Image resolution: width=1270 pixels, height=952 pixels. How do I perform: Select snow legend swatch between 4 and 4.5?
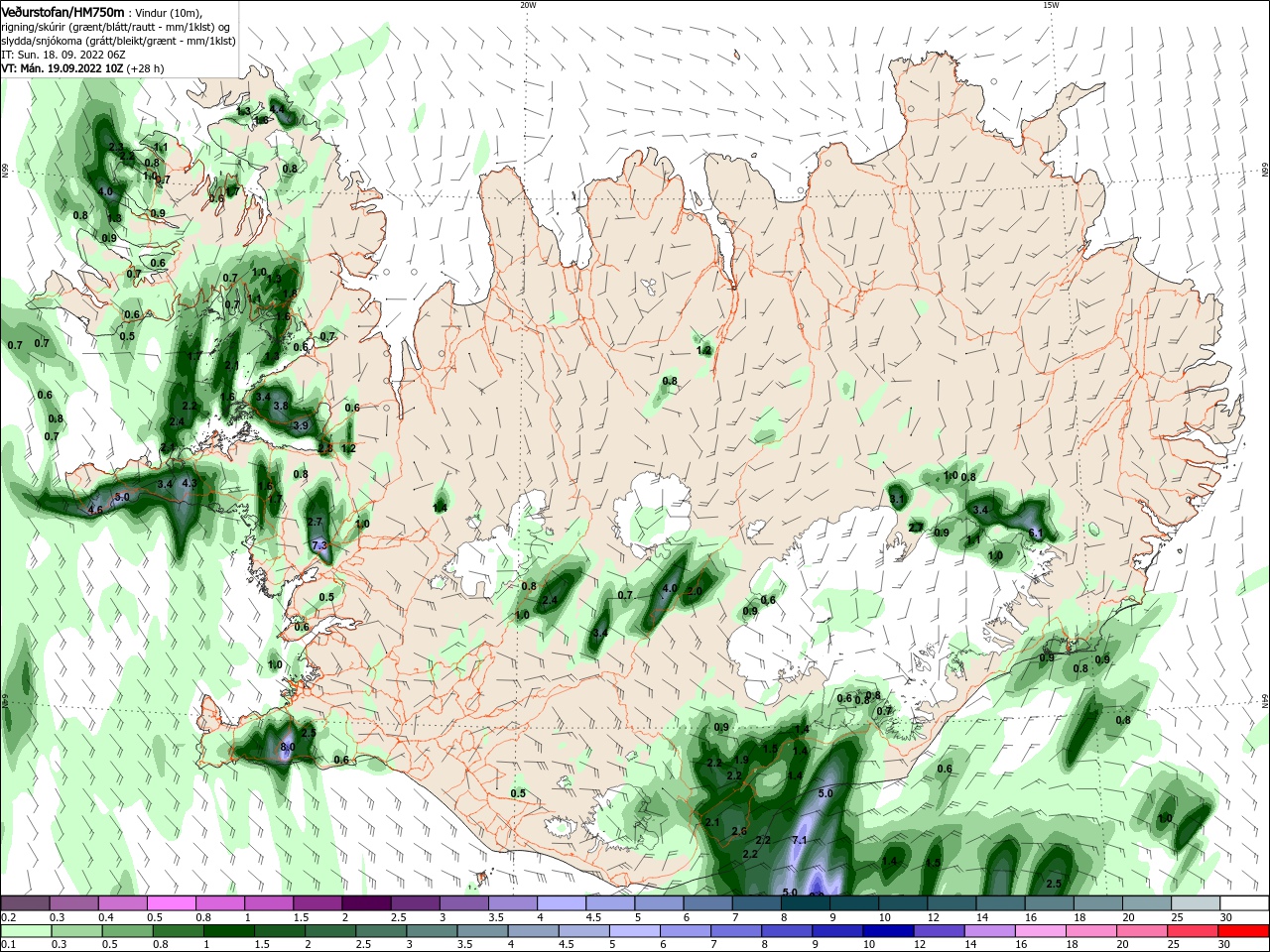562,903
